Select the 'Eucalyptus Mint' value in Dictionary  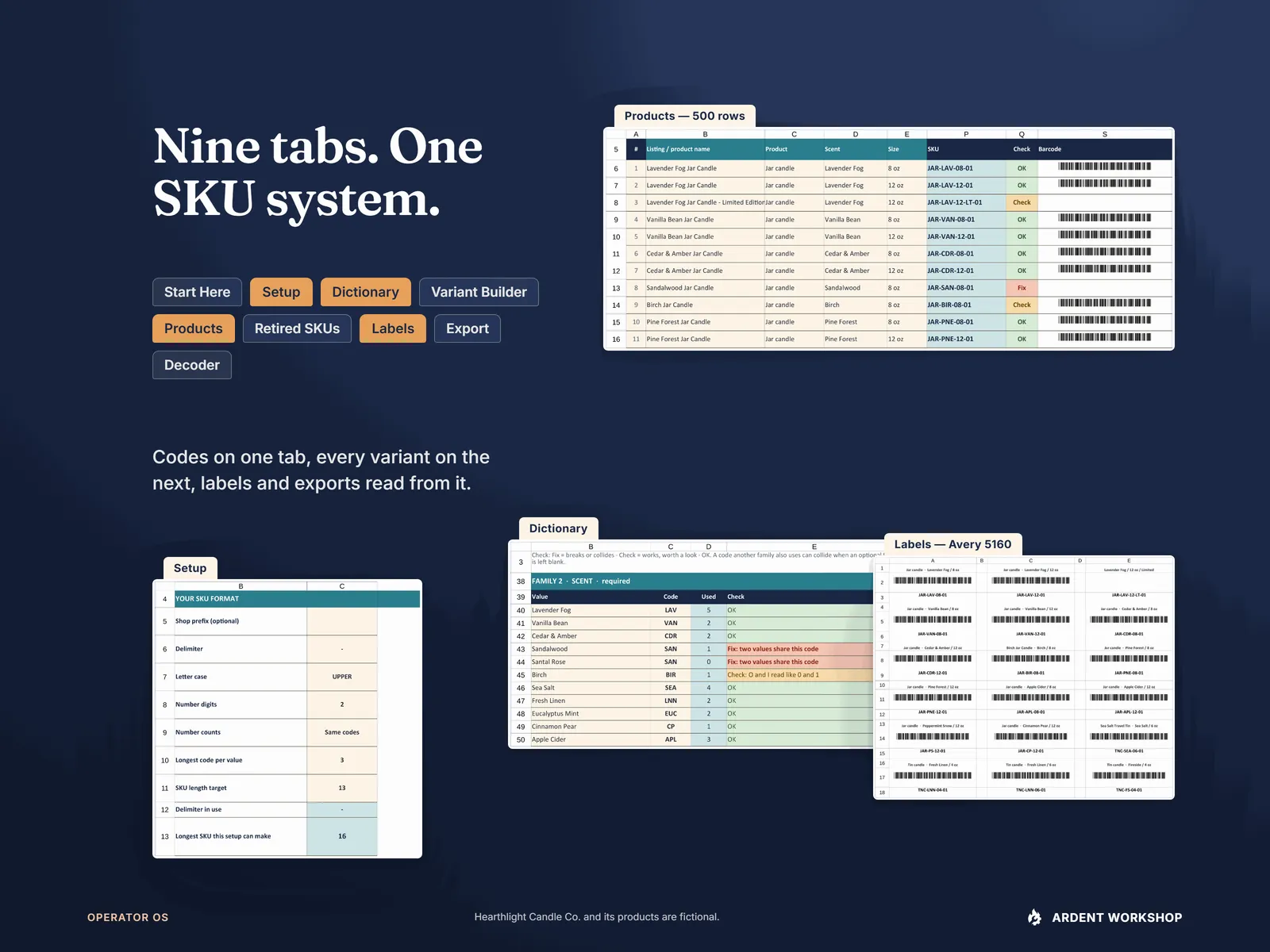tap(591, 713)
